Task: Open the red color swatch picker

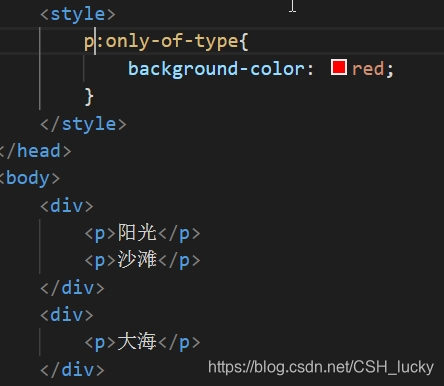Action: (339, 67)
